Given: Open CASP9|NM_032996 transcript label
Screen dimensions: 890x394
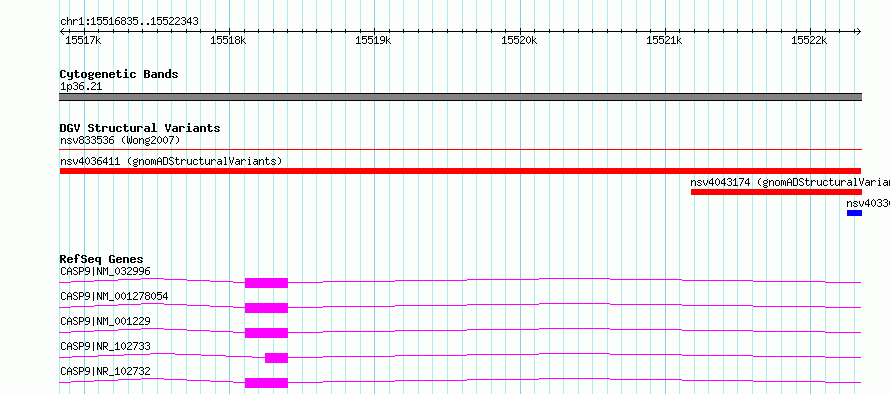Looking at the screenshot, I should [106, 271].
